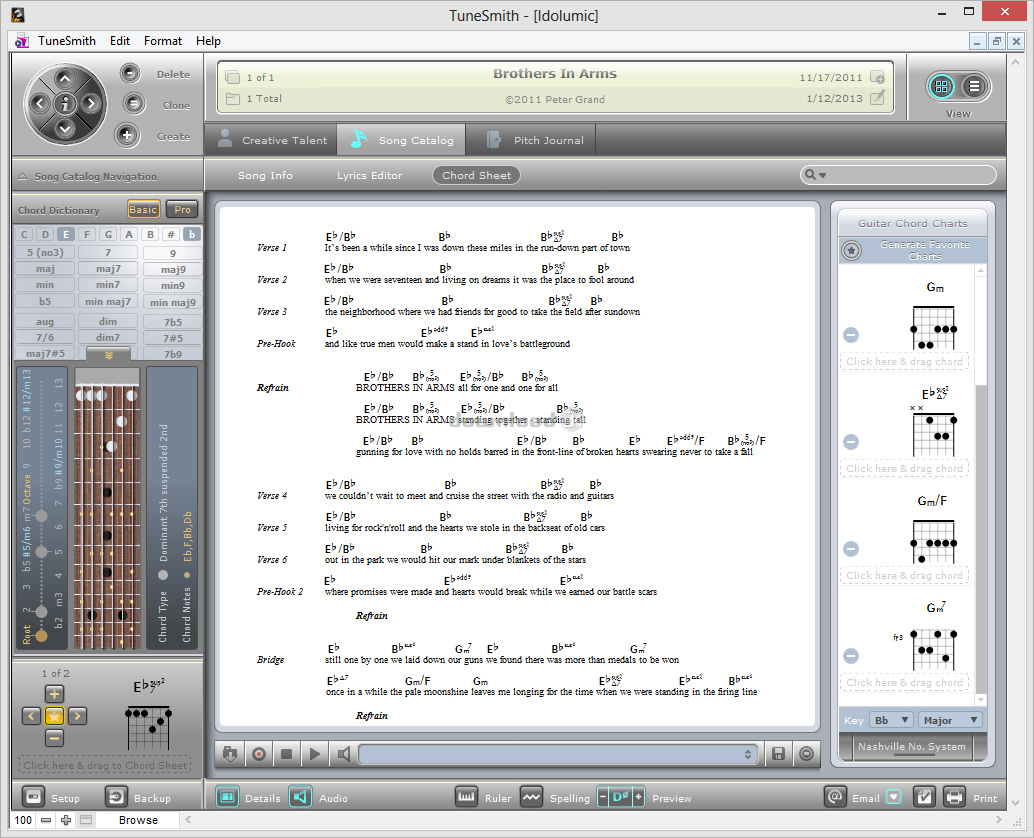The height and width of the screenshot is (838, 1034).
Task: Open the Key Bb dropdown
Action: point(891,720)
